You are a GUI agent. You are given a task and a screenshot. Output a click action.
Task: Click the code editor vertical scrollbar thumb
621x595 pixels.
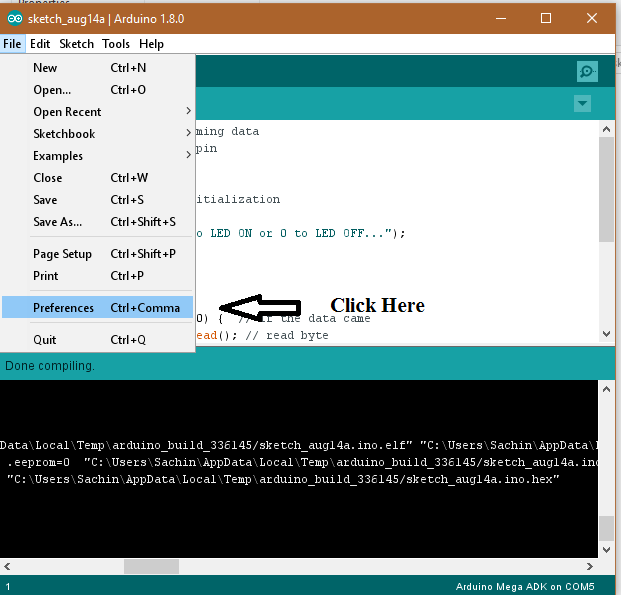tap(606, 189)
